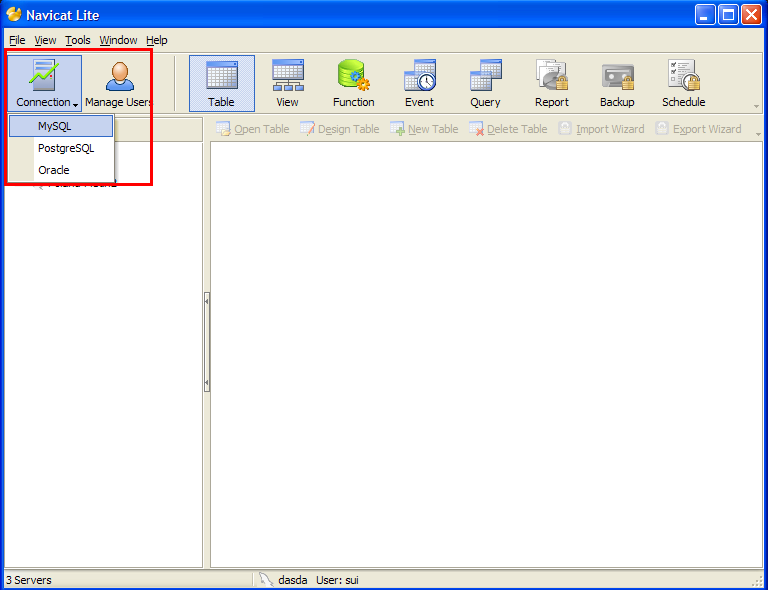Click the 'dasda' connection status text

[x=292, y=580]
